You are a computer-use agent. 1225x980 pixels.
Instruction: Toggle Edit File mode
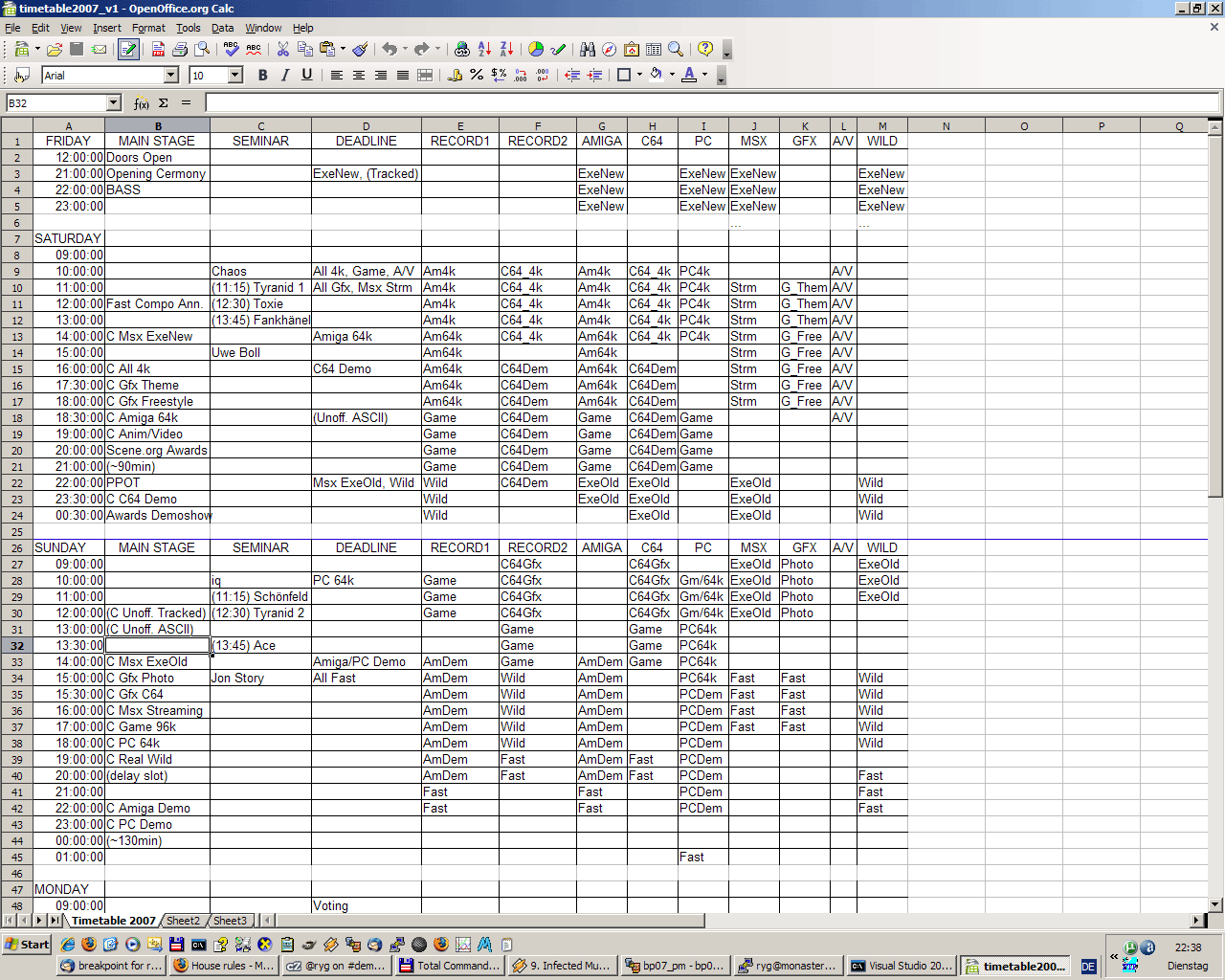128,49
